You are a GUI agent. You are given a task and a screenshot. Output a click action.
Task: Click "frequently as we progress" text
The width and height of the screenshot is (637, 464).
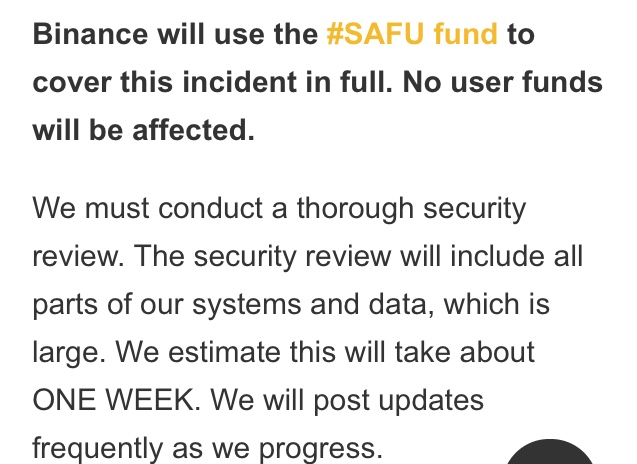207,448
